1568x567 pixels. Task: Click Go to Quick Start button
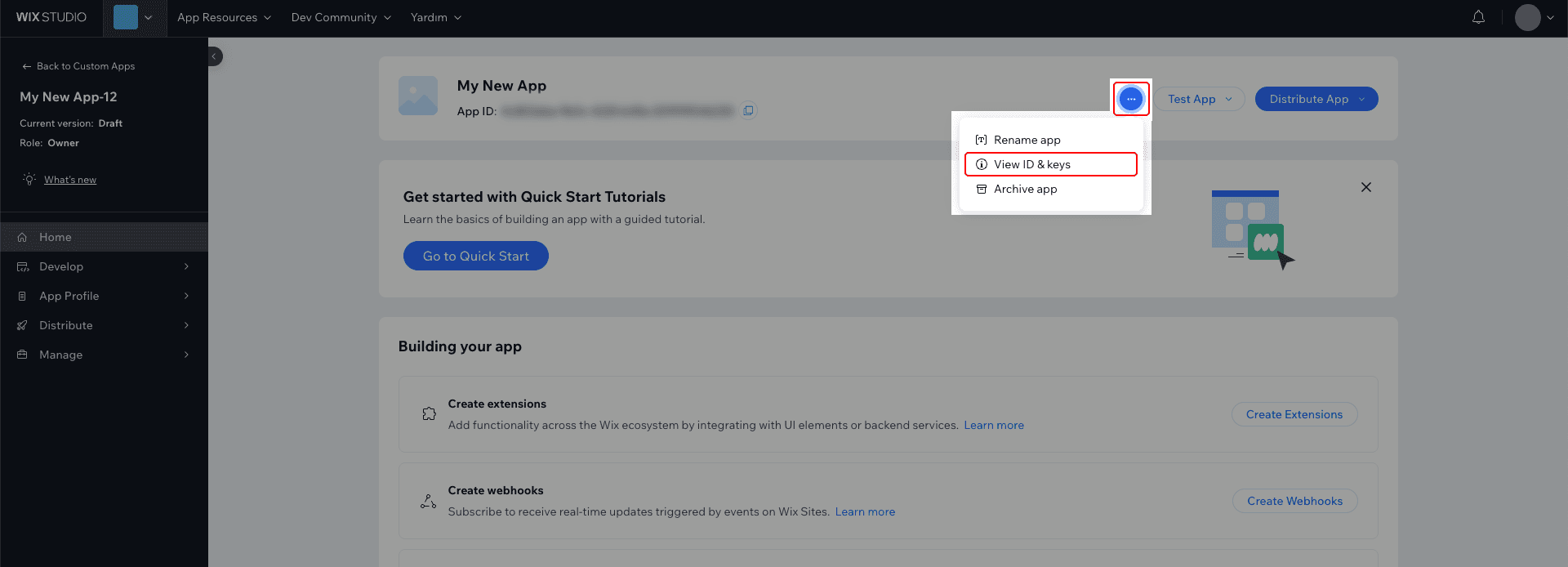pyautogui.click(x=476, y=256)
